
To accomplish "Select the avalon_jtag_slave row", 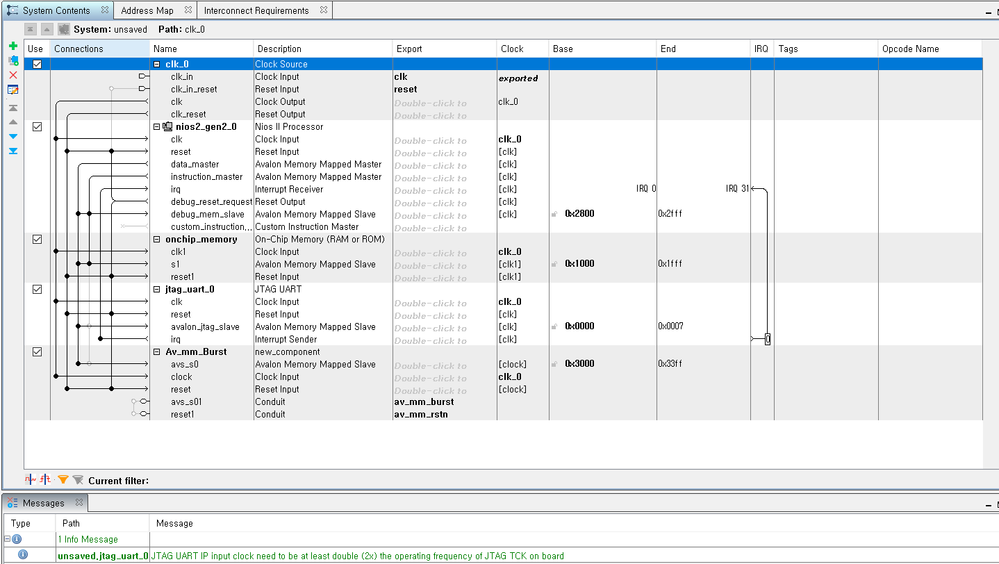I will pyautogui.click(x=503, y=327).
